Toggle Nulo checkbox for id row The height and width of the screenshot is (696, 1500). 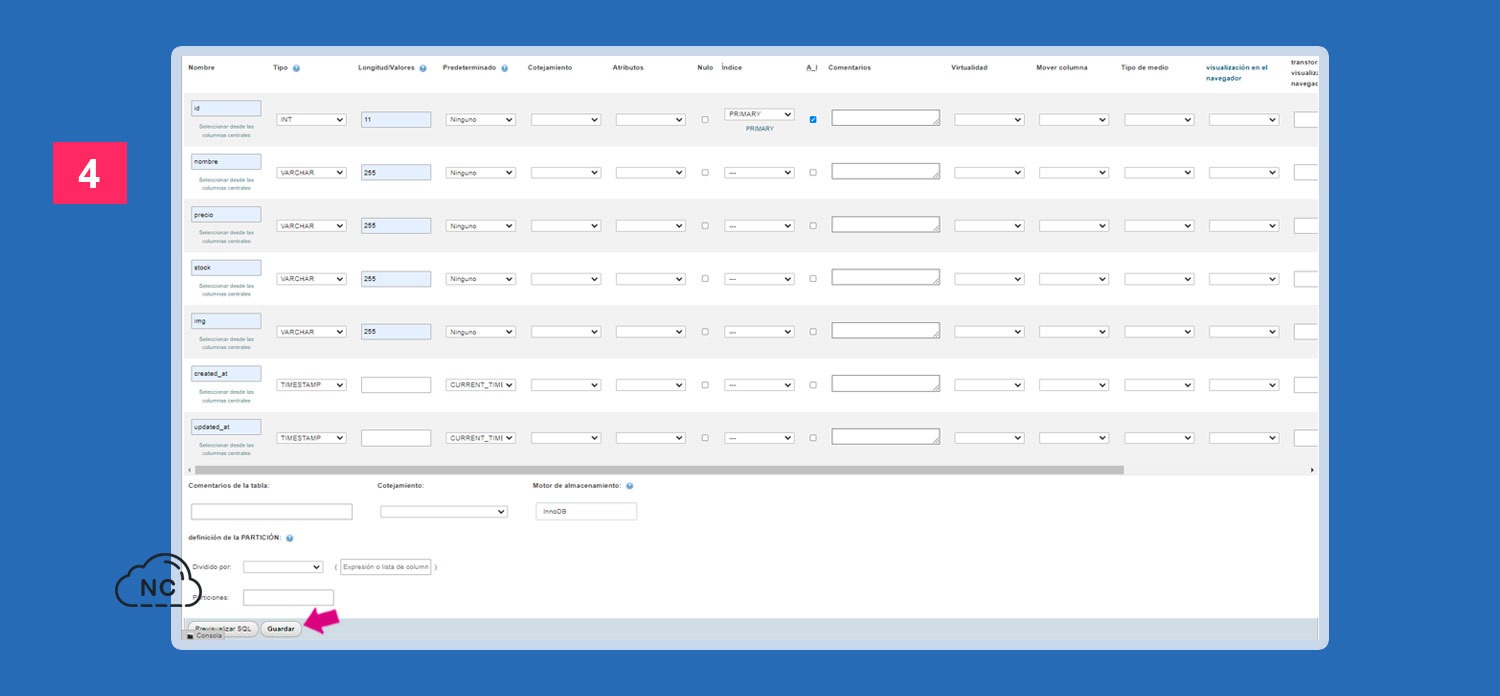pyautogui.click(x=705, y=119)
